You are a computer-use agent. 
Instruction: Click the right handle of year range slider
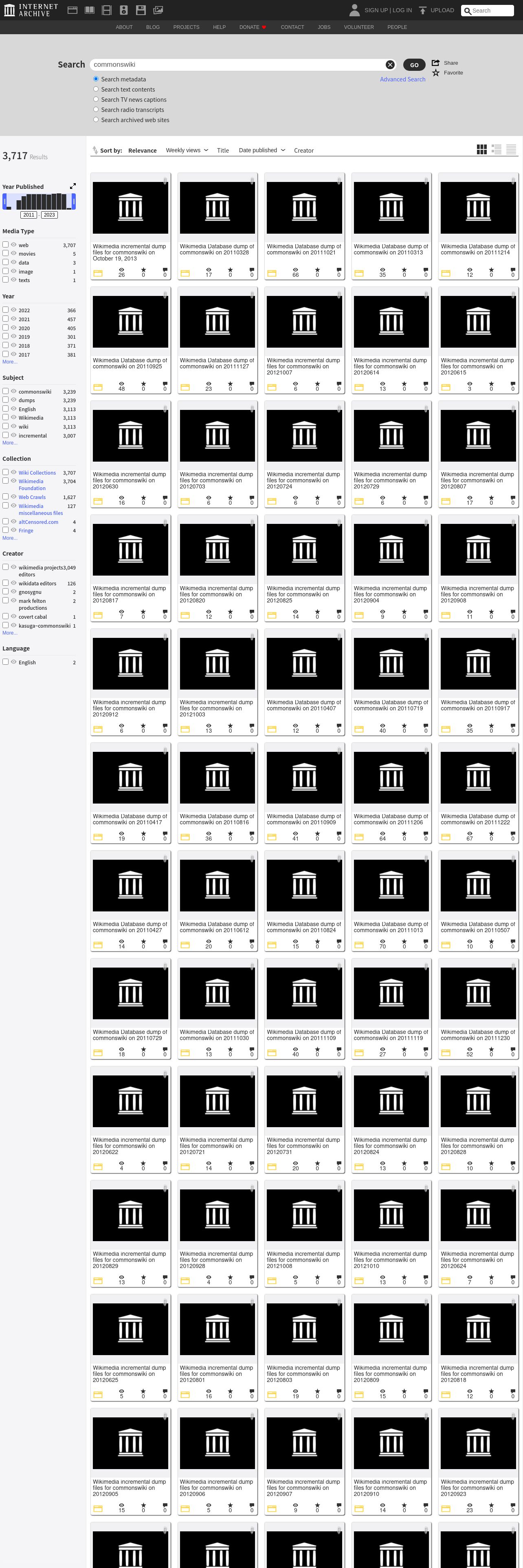(x=74, y=201)
